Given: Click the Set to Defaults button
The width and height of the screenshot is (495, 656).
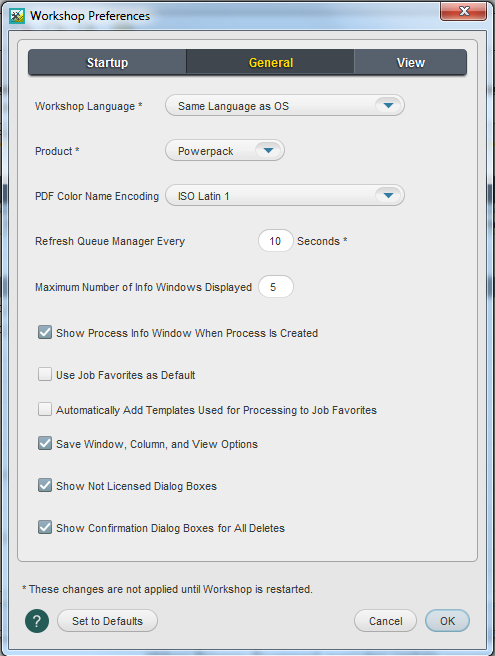Looking at the screenshot, I should (107, 621).
